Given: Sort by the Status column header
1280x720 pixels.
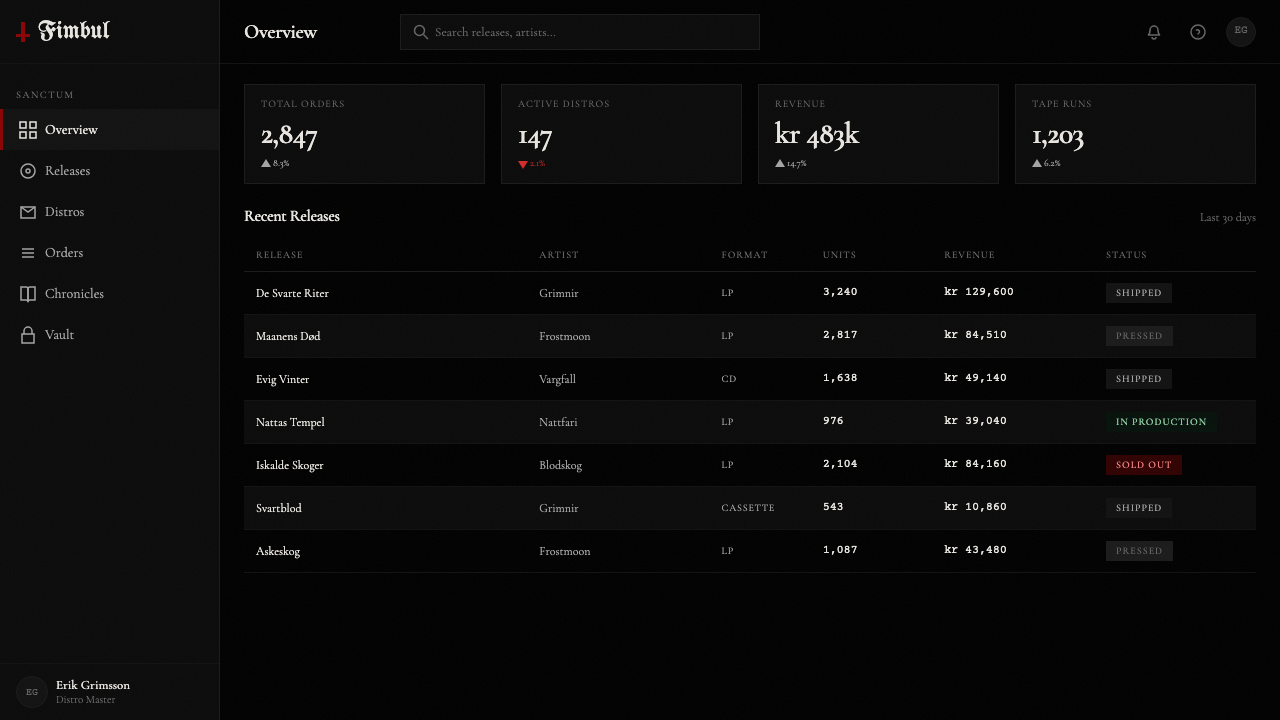Looking at the screenshot, I should (1126, 255).
